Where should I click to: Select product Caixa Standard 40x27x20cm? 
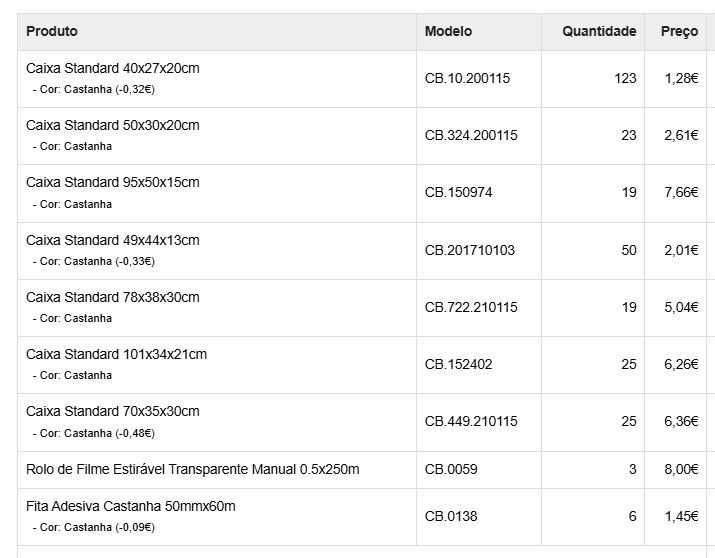tap(113, 68)
